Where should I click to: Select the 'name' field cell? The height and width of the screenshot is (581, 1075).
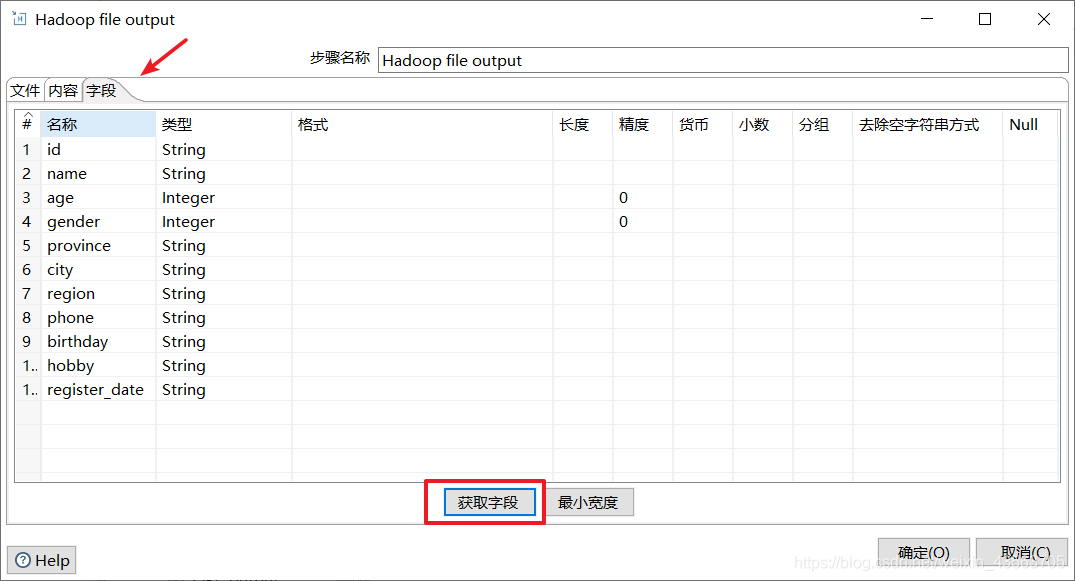98,174
